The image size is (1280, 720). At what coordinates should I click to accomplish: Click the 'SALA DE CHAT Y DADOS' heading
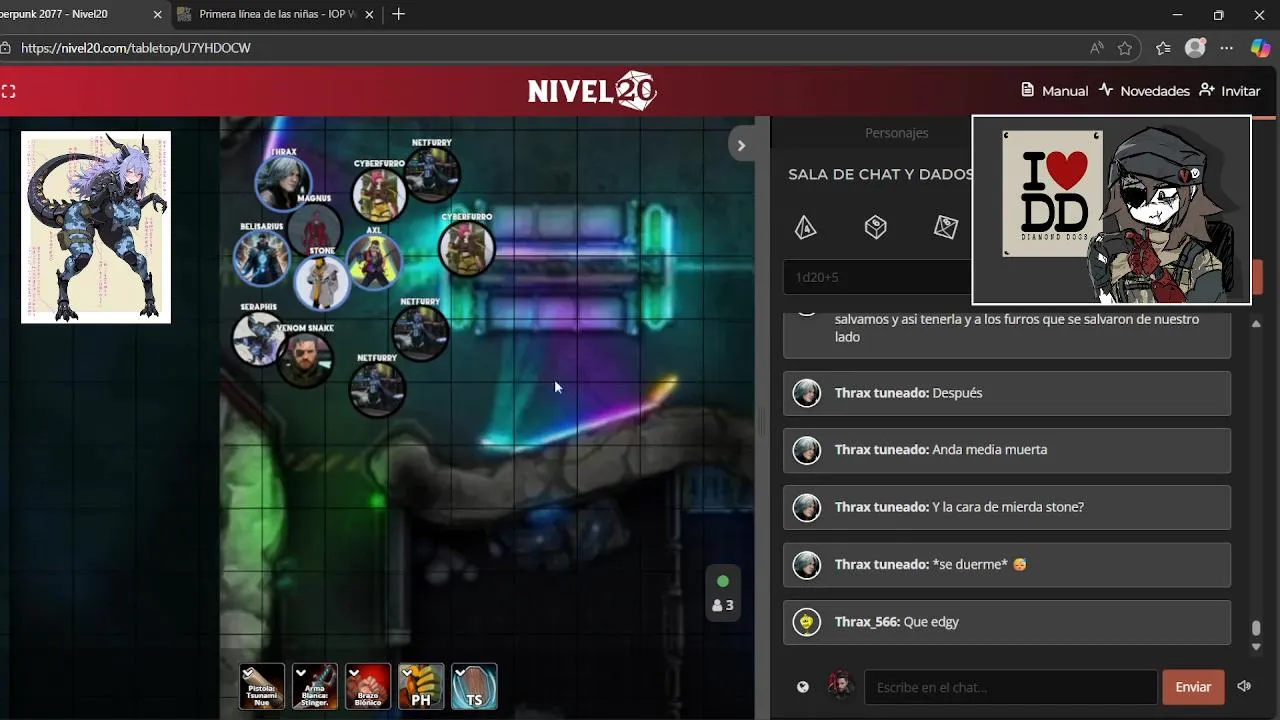click(880, 174)
